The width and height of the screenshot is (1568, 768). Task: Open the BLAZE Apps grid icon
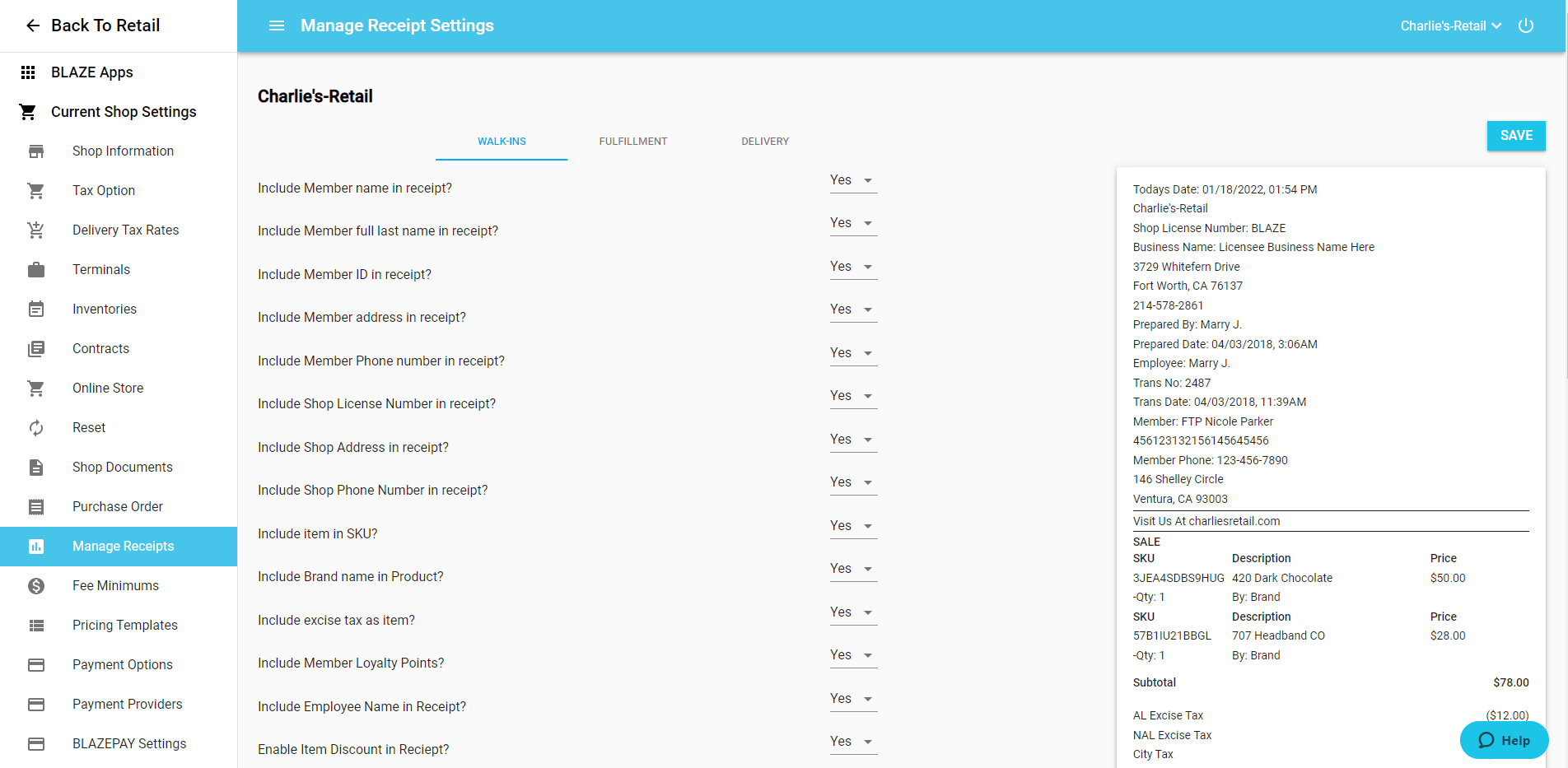click(28, 72)
